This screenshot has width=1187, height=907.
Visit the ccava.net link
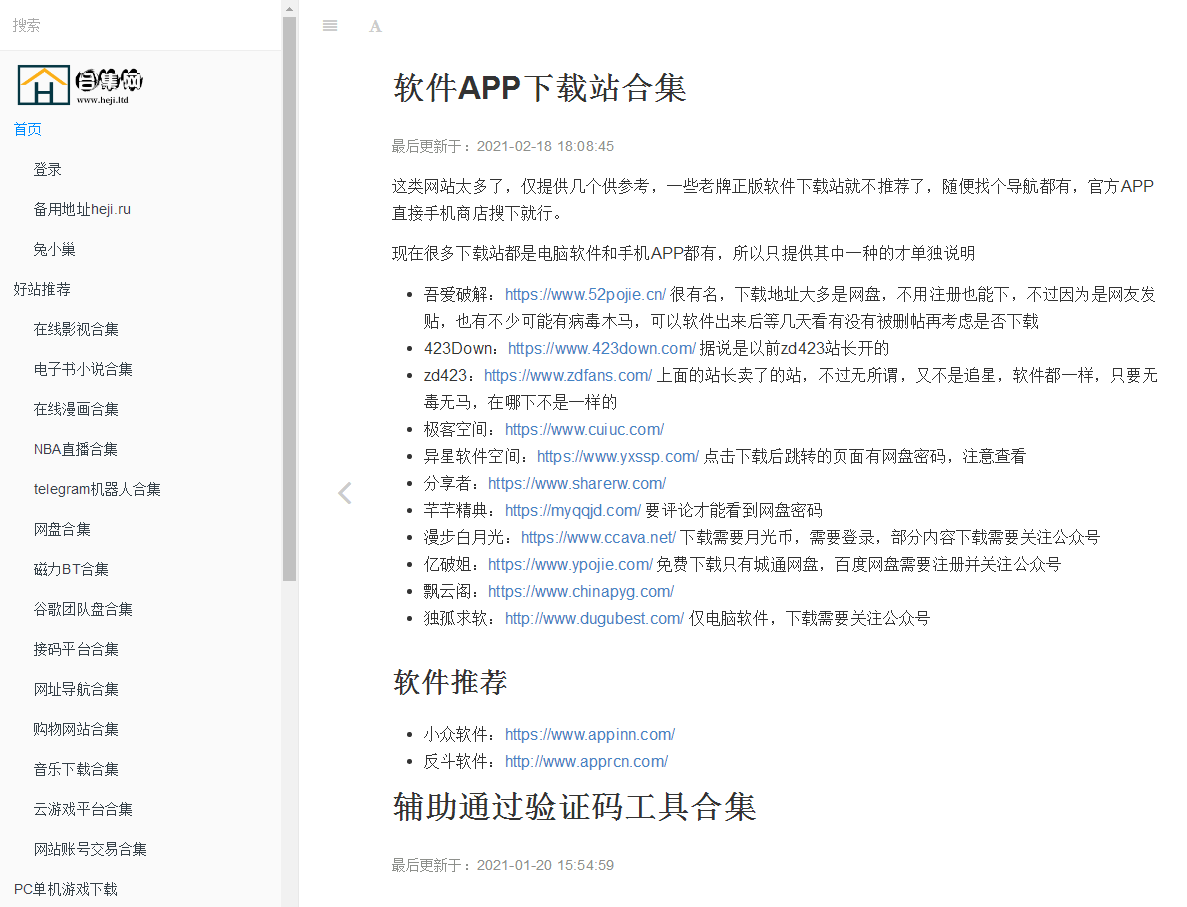(598, 538)
